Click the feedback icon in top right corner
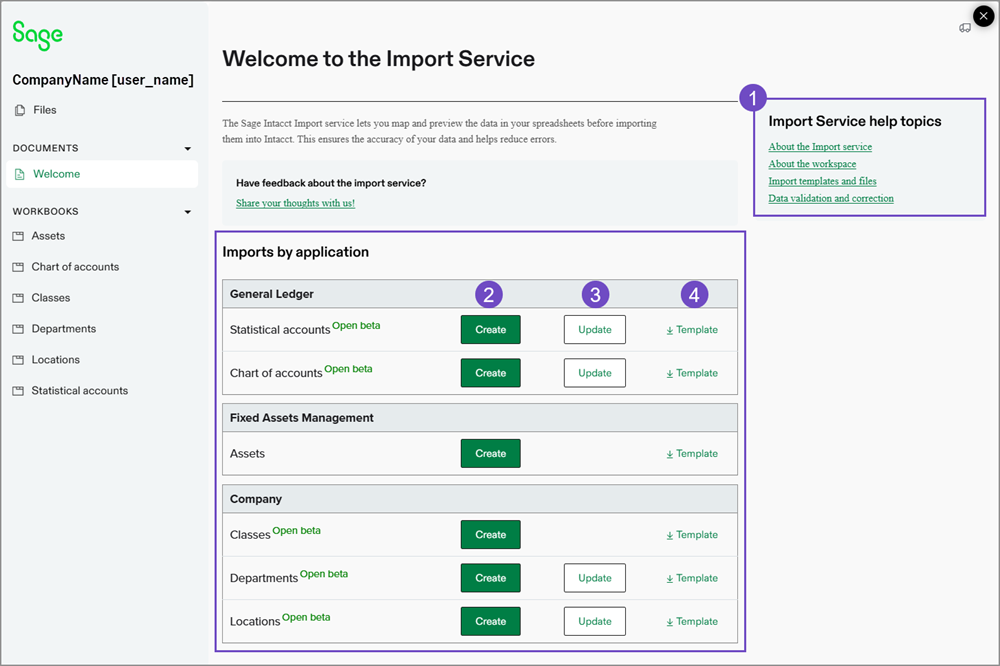The image size is (1000, 666). [x=964, y=28]
